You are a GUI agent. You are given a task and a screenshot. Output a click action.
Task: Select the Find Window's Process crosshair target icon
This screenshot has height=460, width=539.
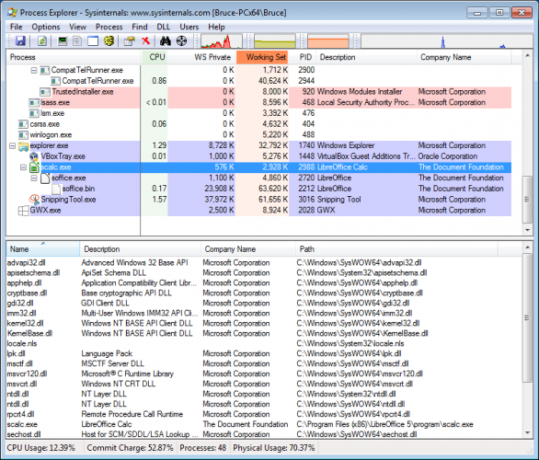(x=182, y=41)
